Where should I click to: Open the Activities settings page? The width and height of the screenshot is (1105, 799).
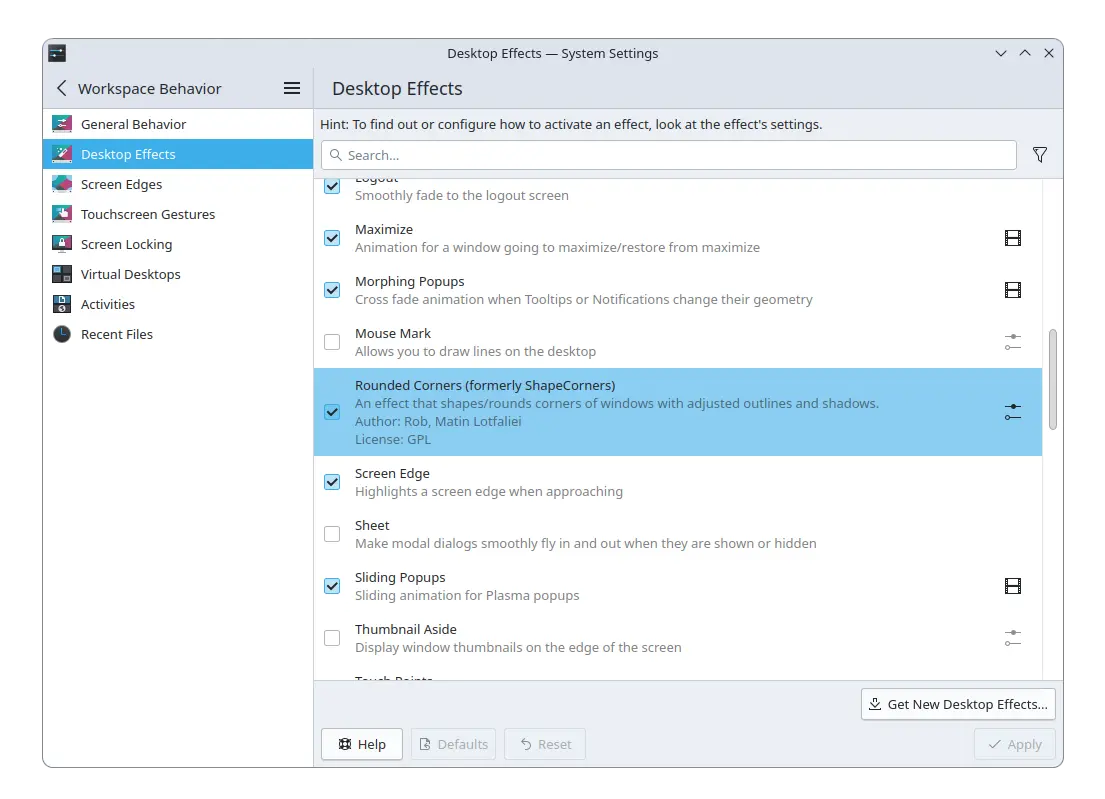pyautogui.click(x=178, y=304)
